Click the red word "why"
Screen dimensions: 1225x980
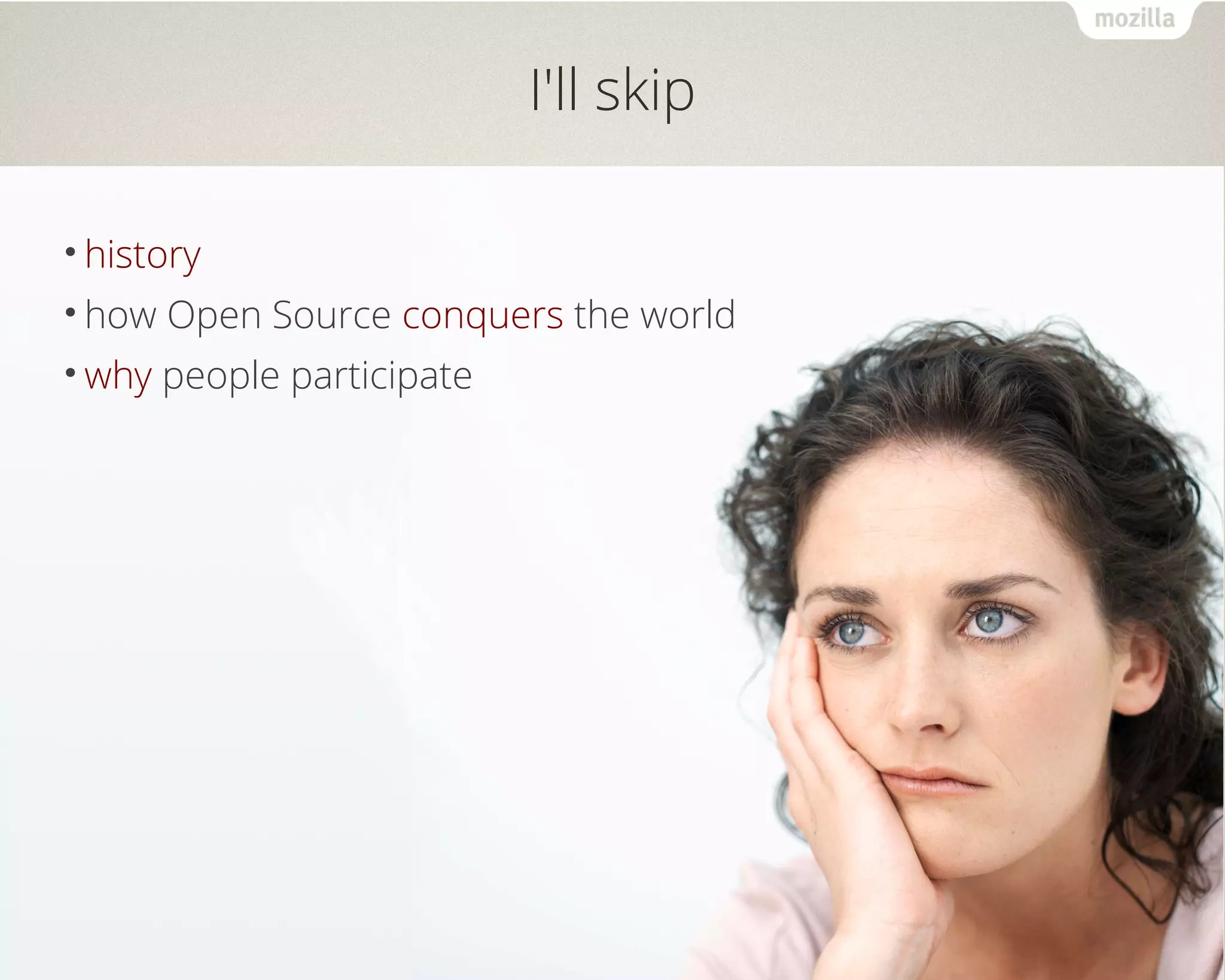118,377
